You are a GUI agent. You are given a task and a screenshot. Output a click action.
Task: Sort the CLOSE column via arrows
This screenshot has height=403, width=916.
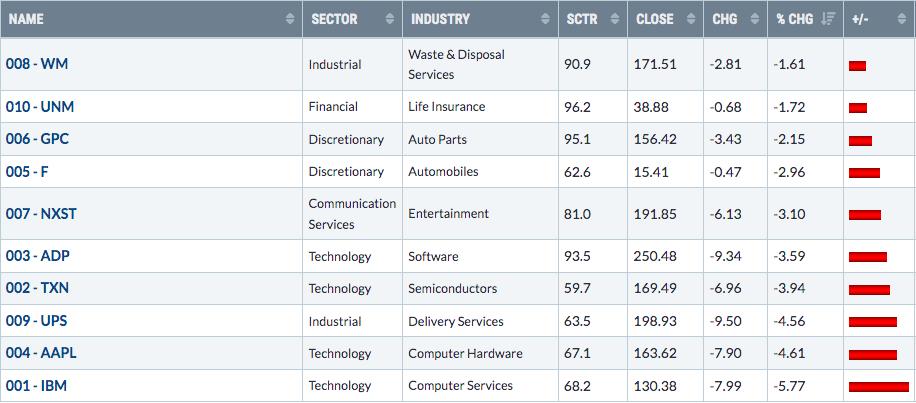[x=691, y=19]
